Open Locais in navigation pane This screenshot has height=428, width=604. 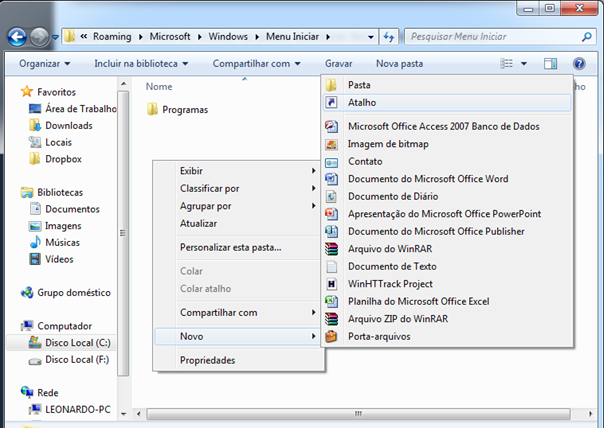click(50, 142)
